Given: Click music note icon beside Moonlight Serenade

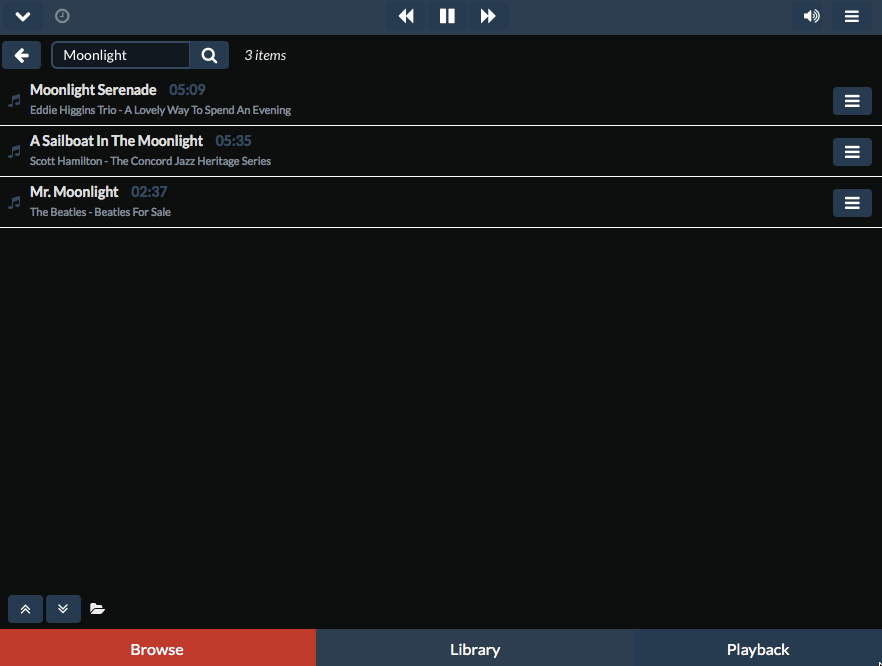Looking at the screenshot, I should click(x=15, y=101).
